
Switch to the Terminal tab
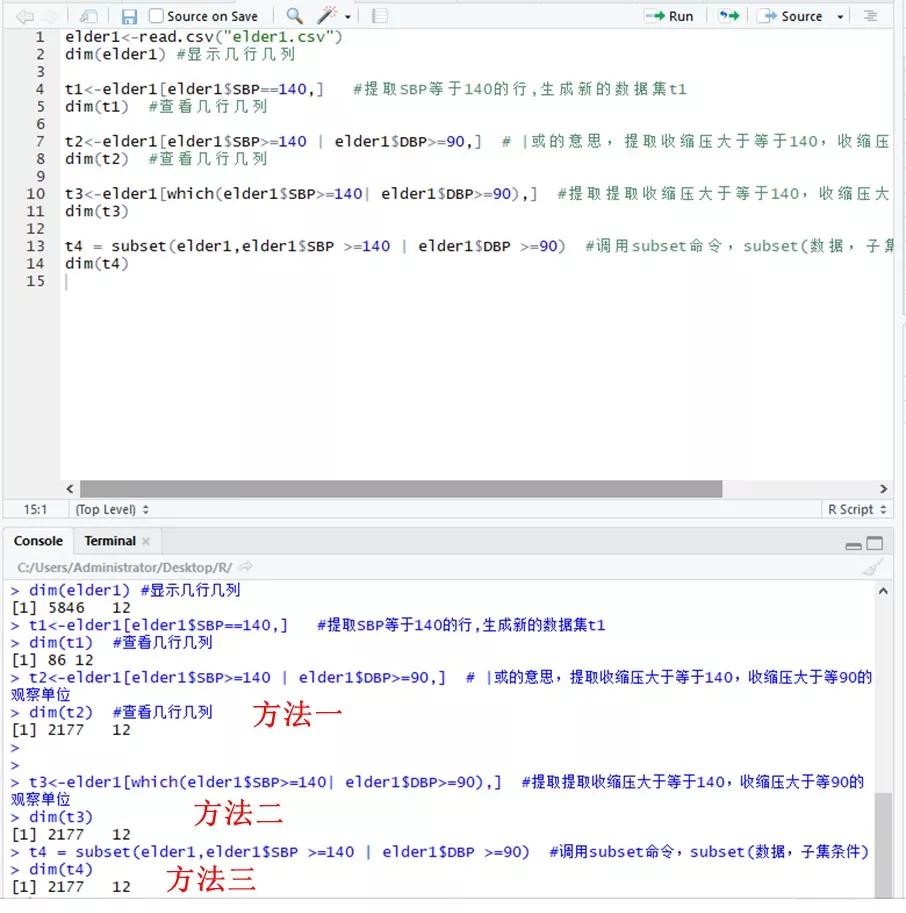tap(110, 541)
